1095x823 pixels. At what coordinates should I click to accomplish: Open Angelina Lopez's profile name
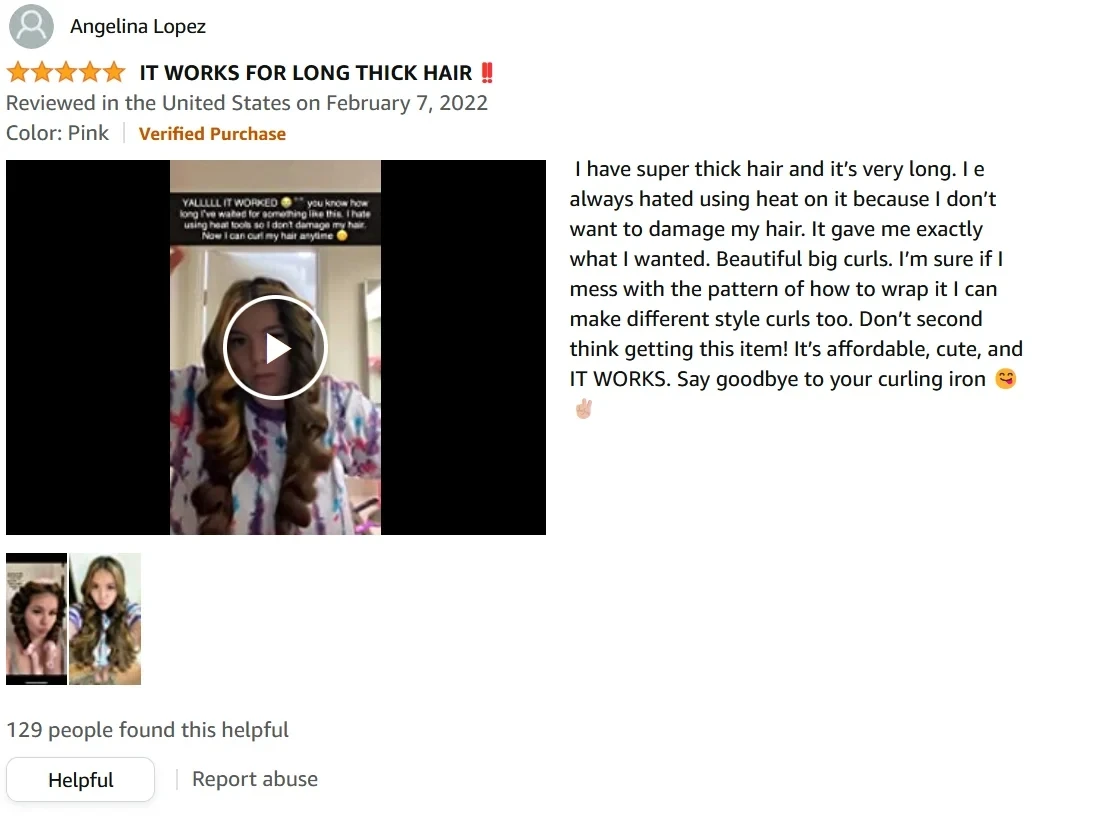click(x=138, y=27)
